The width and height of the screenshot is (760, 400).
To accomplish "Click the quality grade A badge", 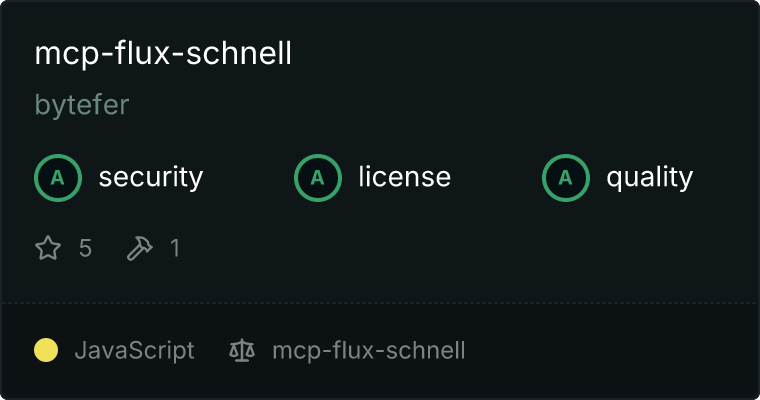I will click(x=566, y=177).
